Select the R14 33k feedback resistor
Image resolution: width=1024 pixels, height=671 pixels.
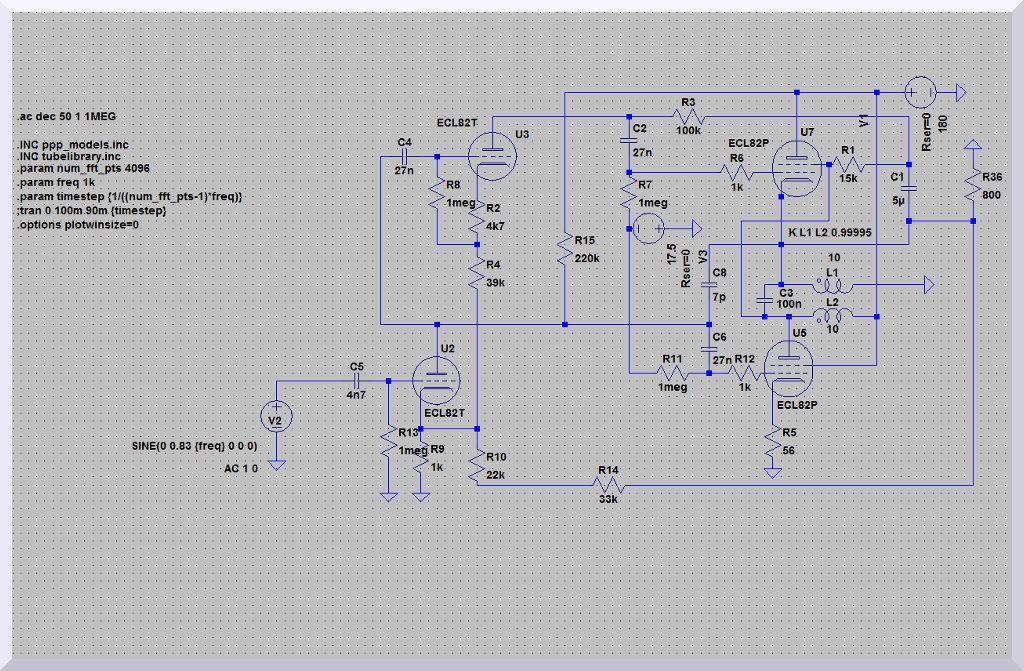pos(609,484)
